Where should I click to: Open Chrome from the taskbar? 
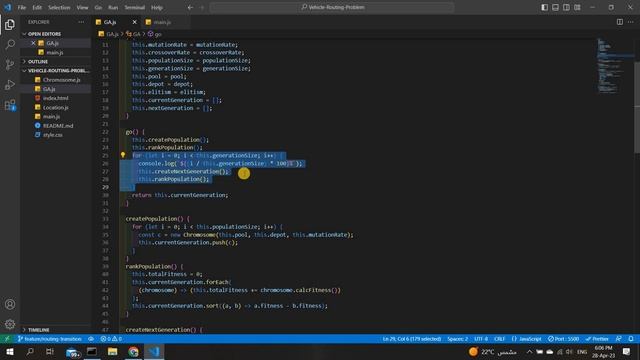pyautogui.click(x=133, y=351)
